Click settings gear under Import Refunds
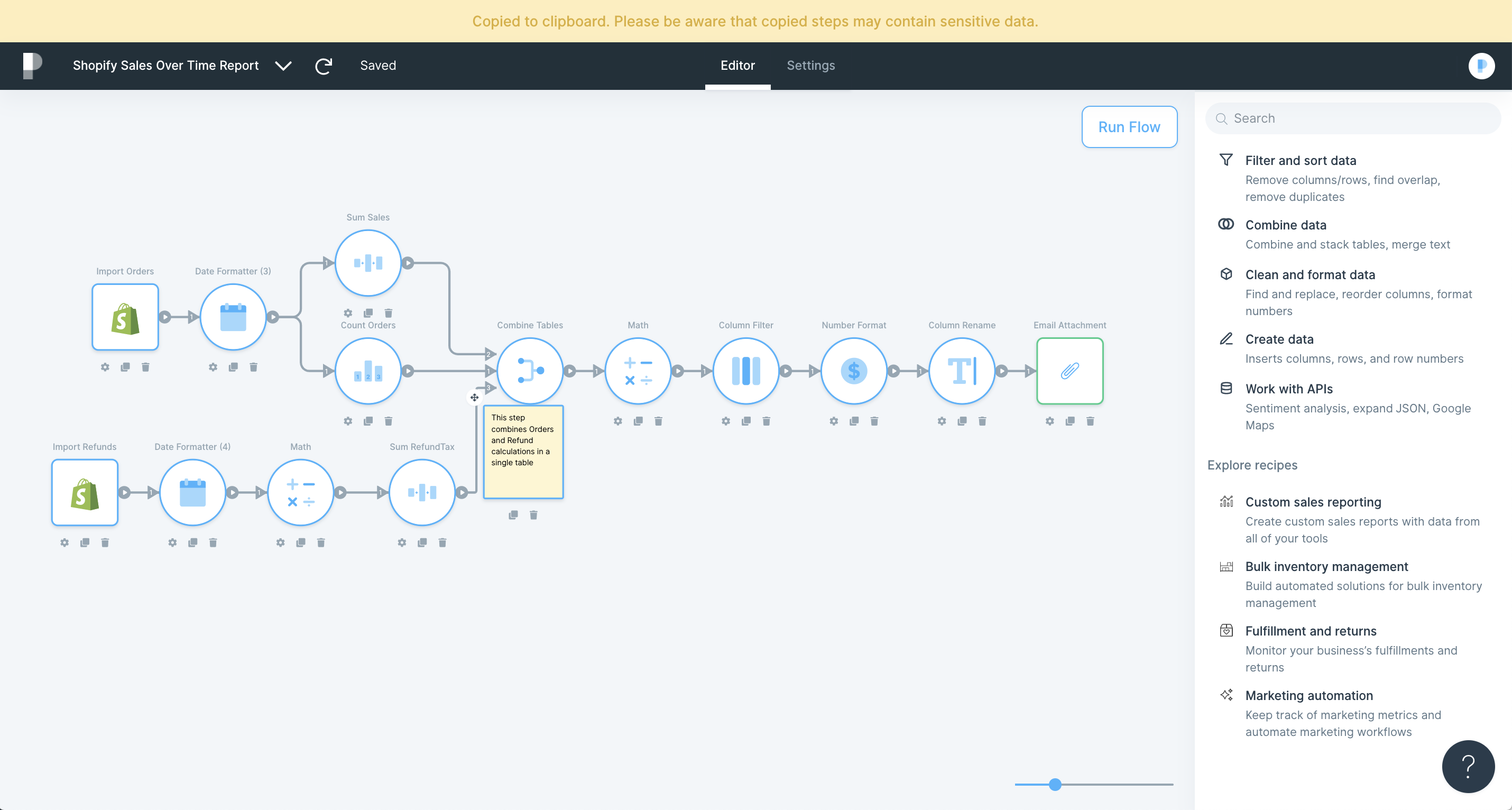The width and height of the screenshot is (1512, 810). click(x=64, y=542)
